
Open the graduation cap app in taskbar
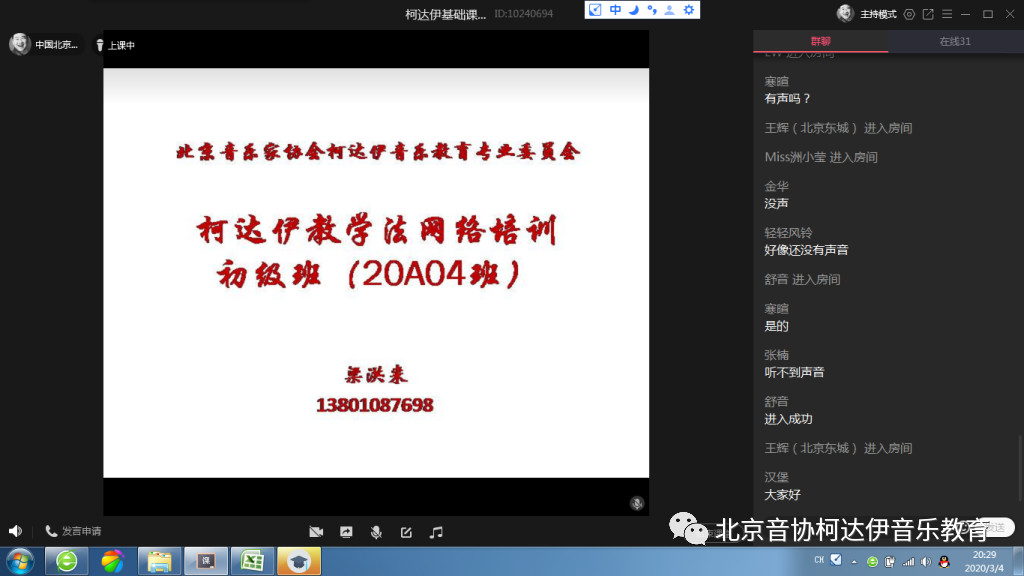tap(298, 562)
